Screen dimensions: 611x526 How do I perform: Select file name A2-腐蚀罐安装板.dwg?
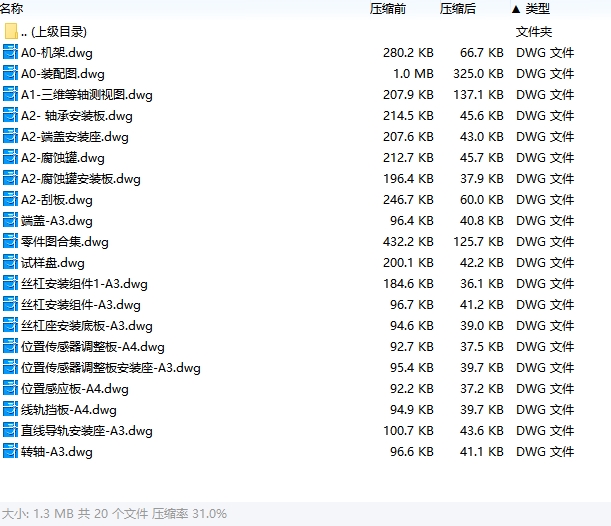coord(81,179)
